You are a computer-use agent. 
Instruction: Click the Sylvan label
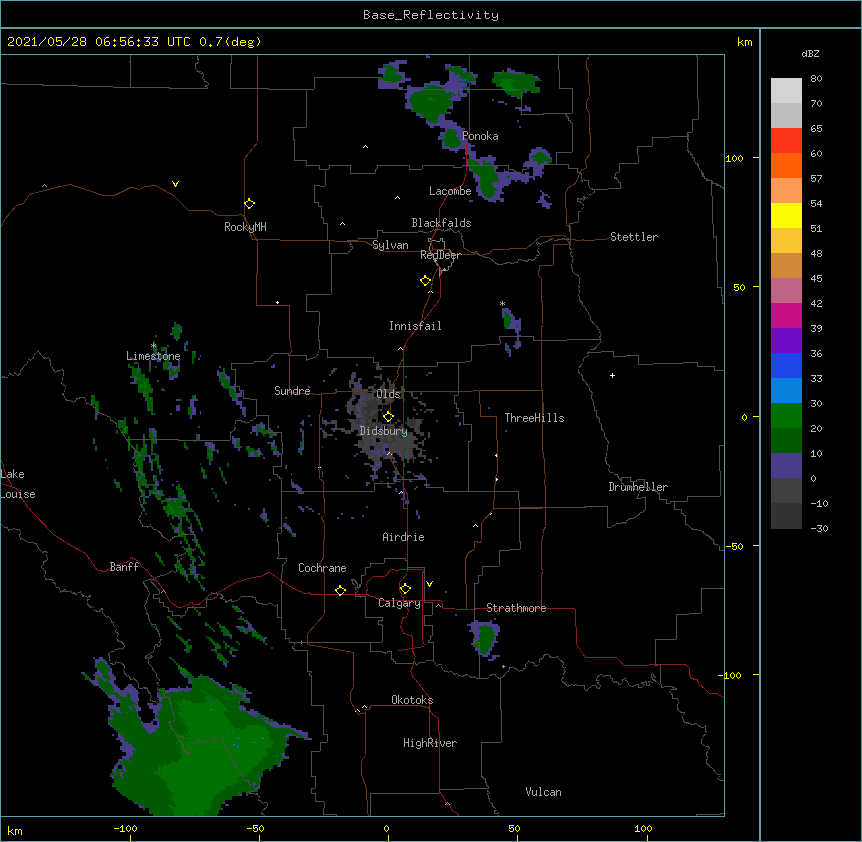(x=390, y=245)
